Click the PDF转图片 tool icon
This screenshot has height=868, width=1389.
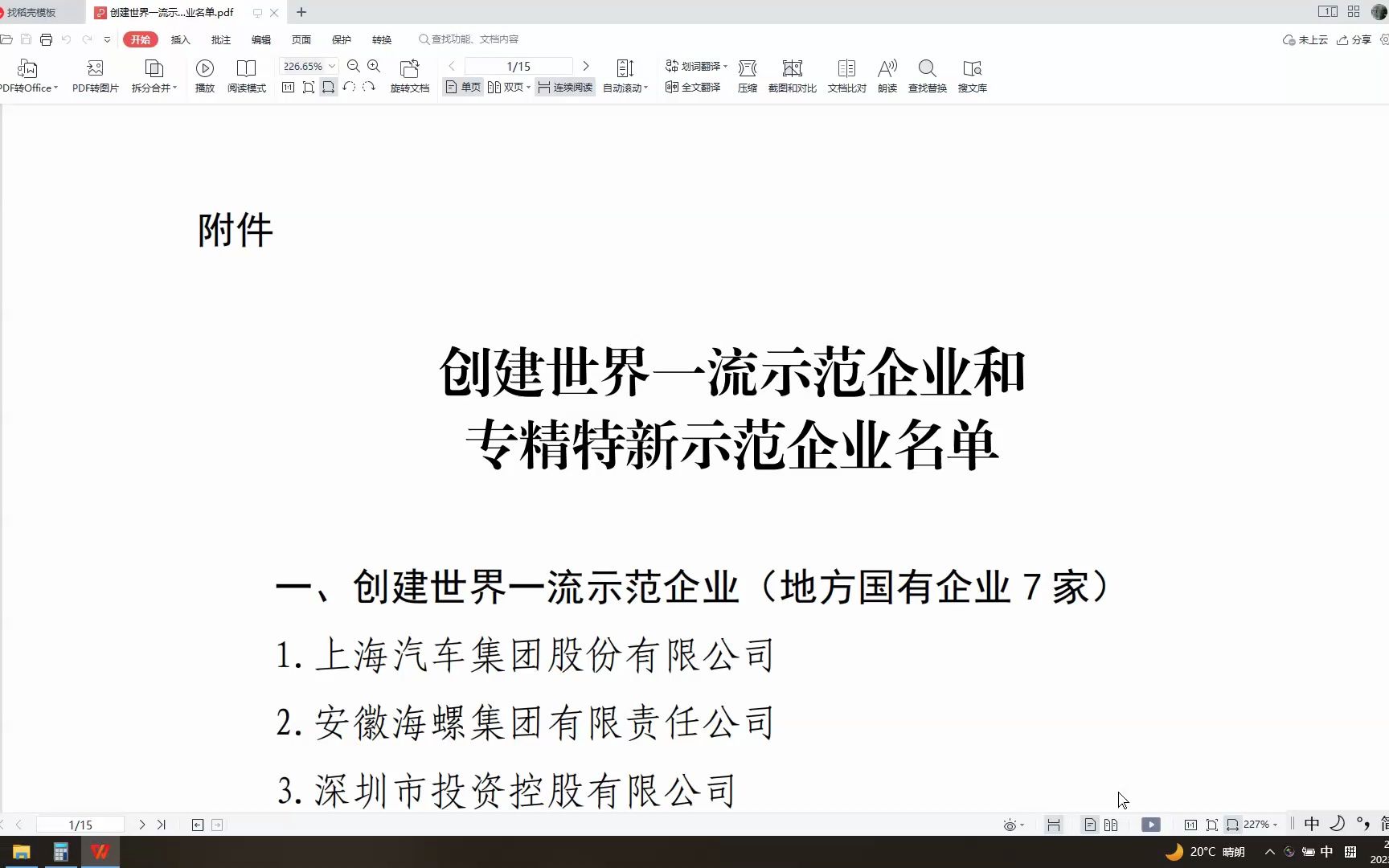tap(95, 76)
